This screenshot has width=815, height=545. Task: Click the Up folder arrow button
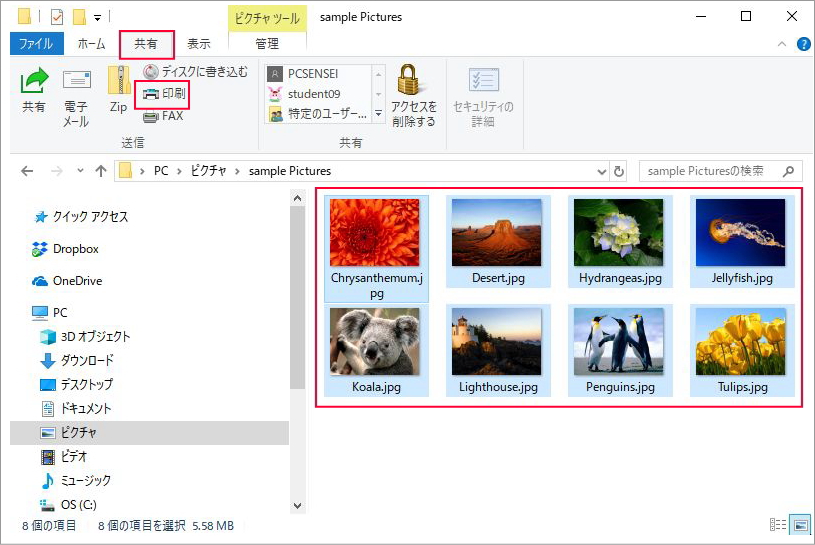(101, 171)
